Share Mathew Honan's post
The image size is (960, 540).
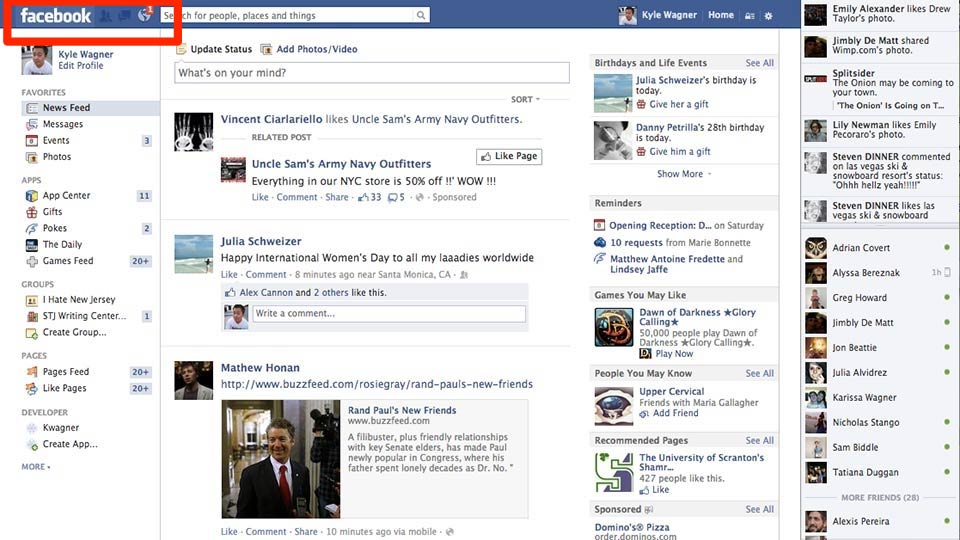(306, 531)
